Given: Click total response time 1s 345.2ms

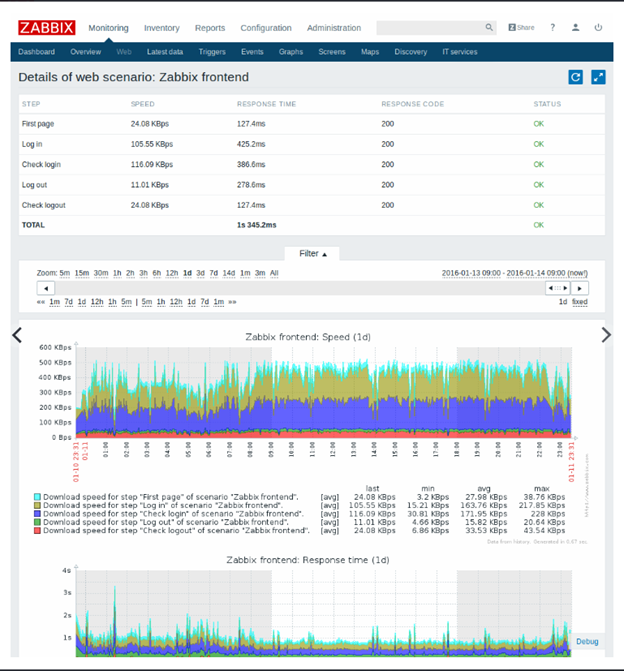Looking at the screenshot, I should point(256,225).
